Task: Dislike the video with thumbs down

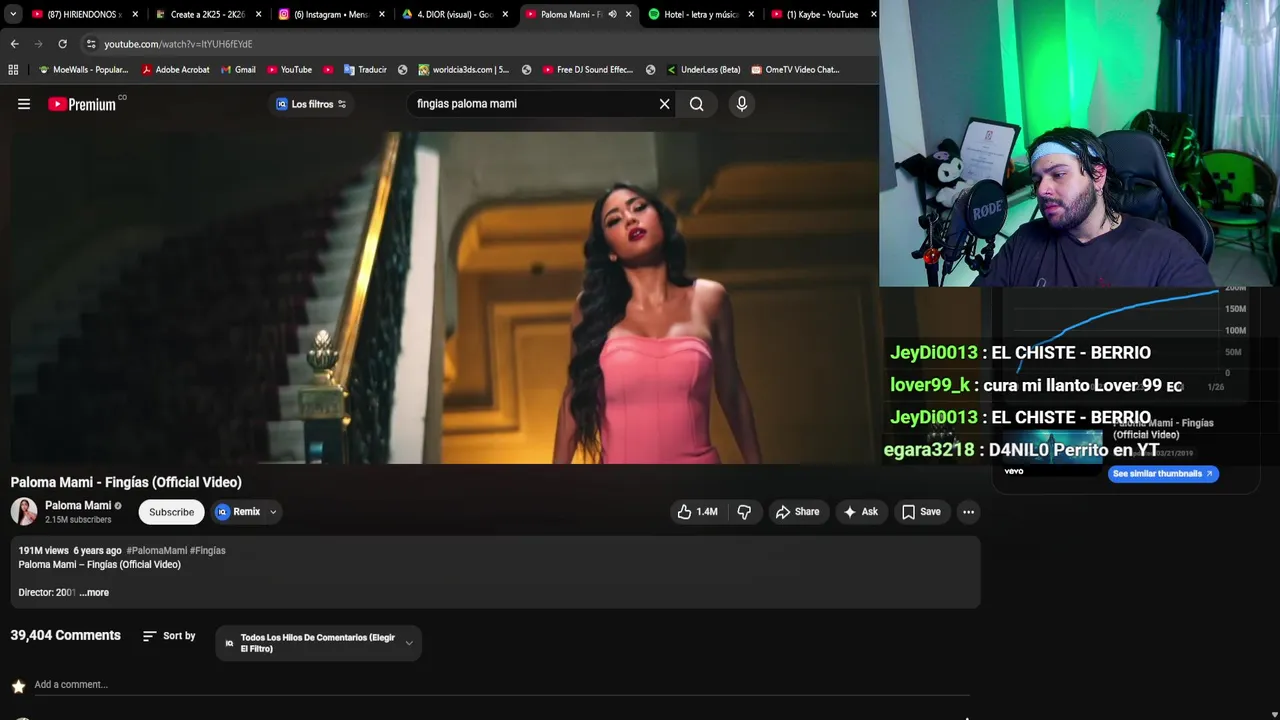Action: point(744,512)
